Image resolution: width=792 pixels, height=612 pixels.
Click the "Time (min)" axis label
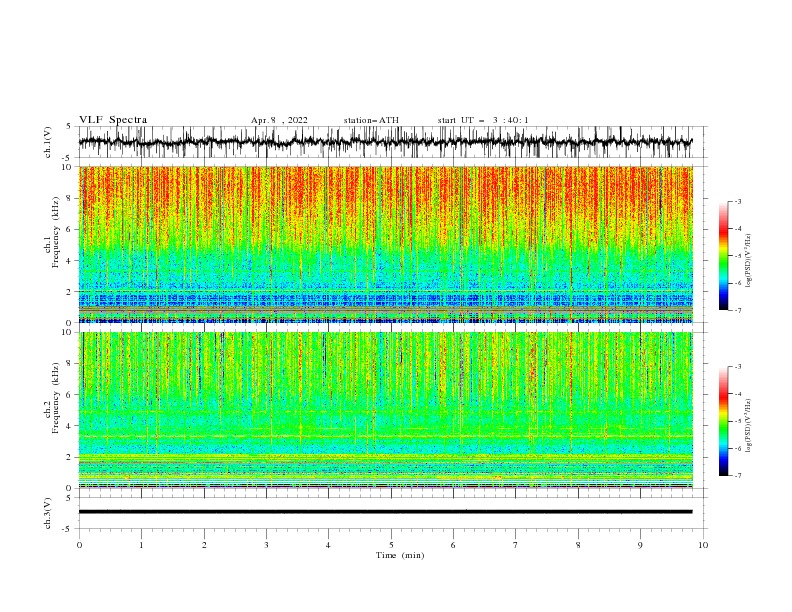tap(400, 555)
